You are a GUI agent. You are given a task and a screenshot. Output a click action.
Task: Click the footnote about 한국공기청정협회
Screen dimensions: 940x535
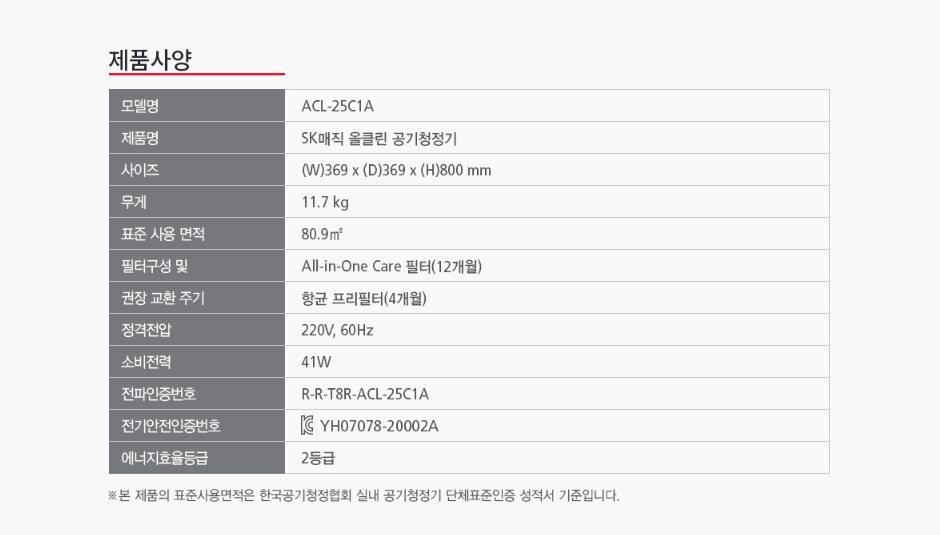pyautogui.click(x=364, y=495)
